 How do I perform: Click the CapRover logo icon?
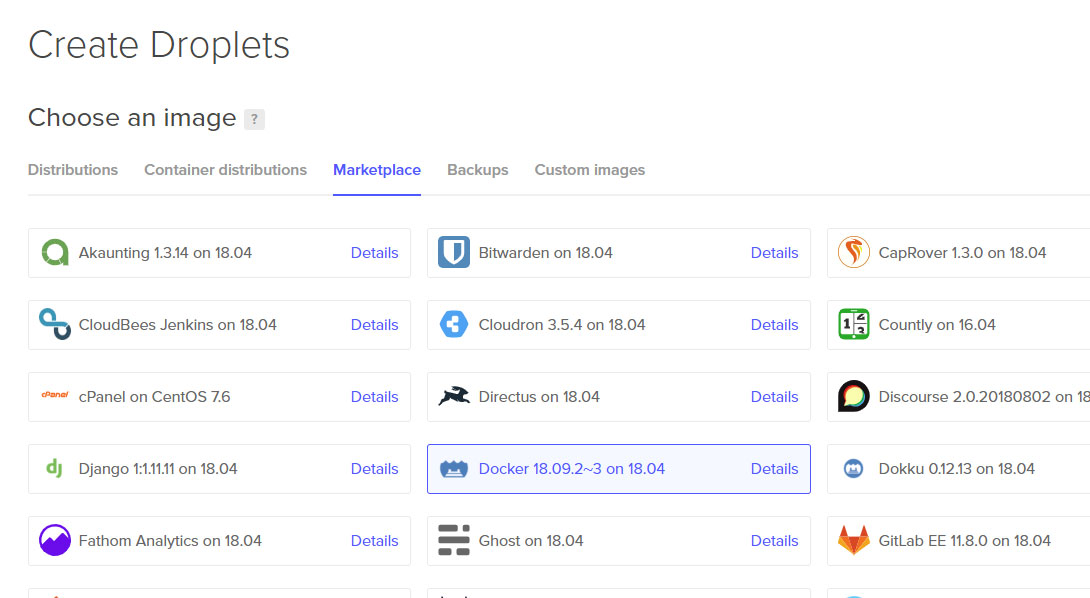[x=854, y=252]
